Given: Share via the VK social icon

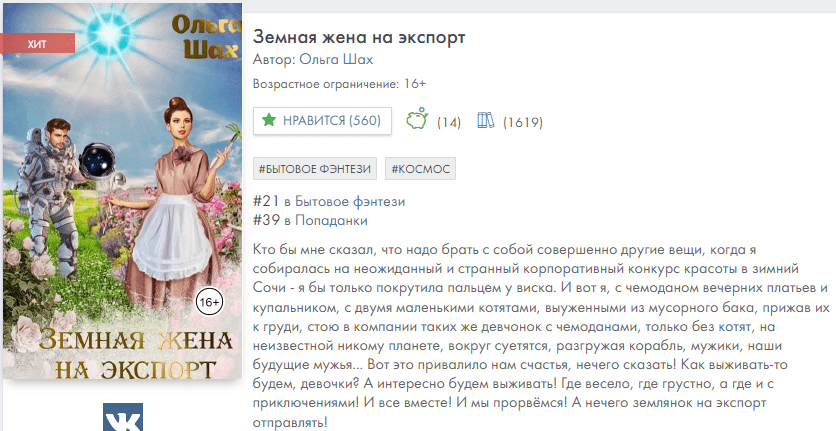Looking at the screenshot, I should click(123, 417).
